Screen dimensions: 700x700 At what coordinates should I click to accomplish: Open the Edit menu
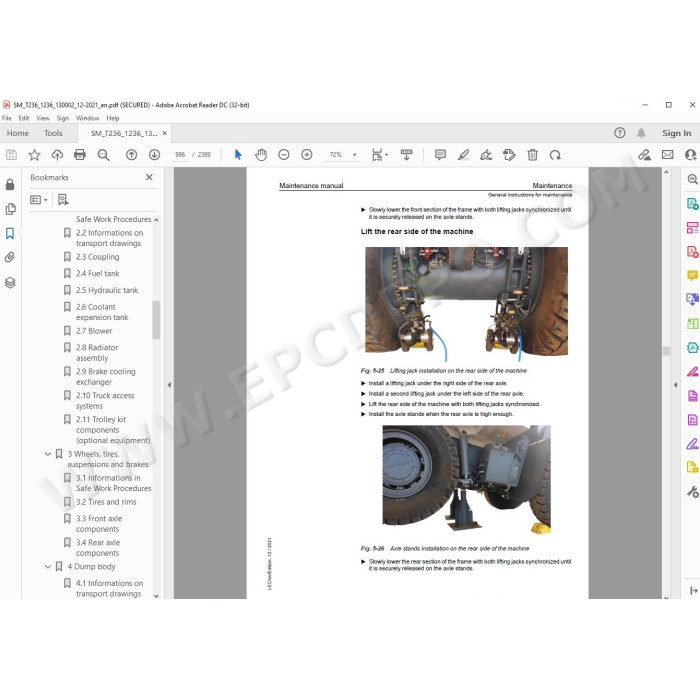click(24, 118)
